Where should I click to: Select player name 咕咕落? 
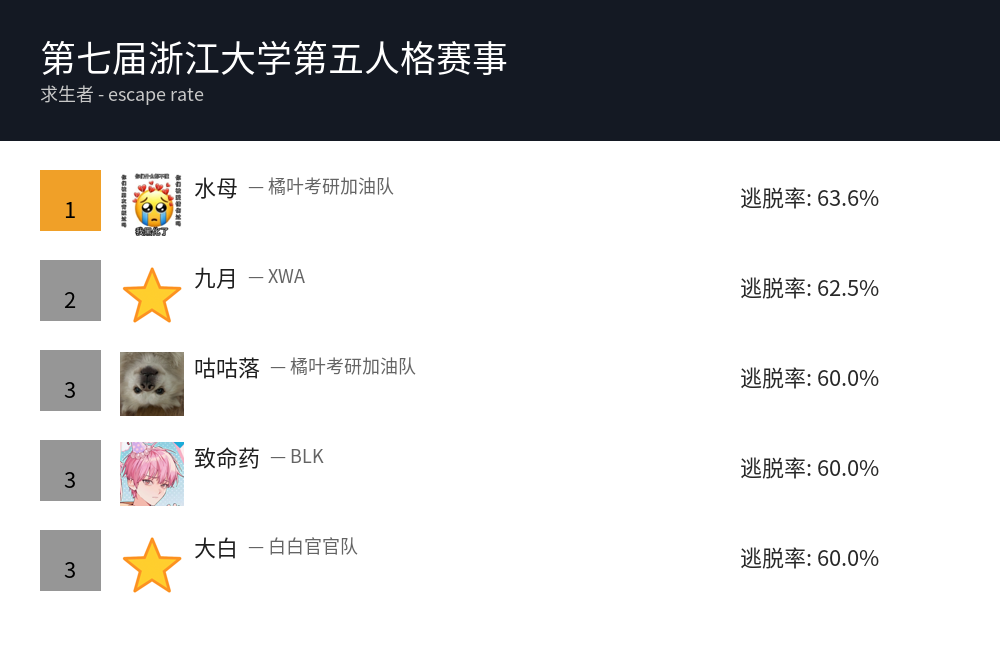[227, 368]
